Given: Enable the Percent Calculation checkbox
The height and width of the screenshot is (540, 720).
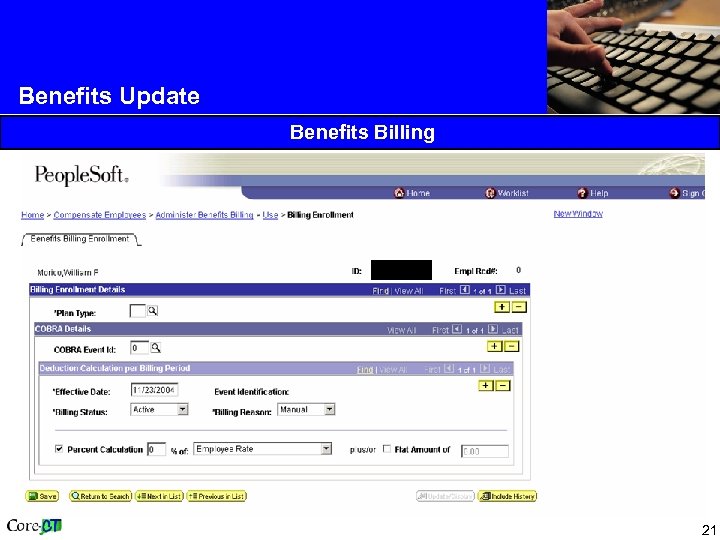Looking at the screenshot, I should (x=59, y=449).
